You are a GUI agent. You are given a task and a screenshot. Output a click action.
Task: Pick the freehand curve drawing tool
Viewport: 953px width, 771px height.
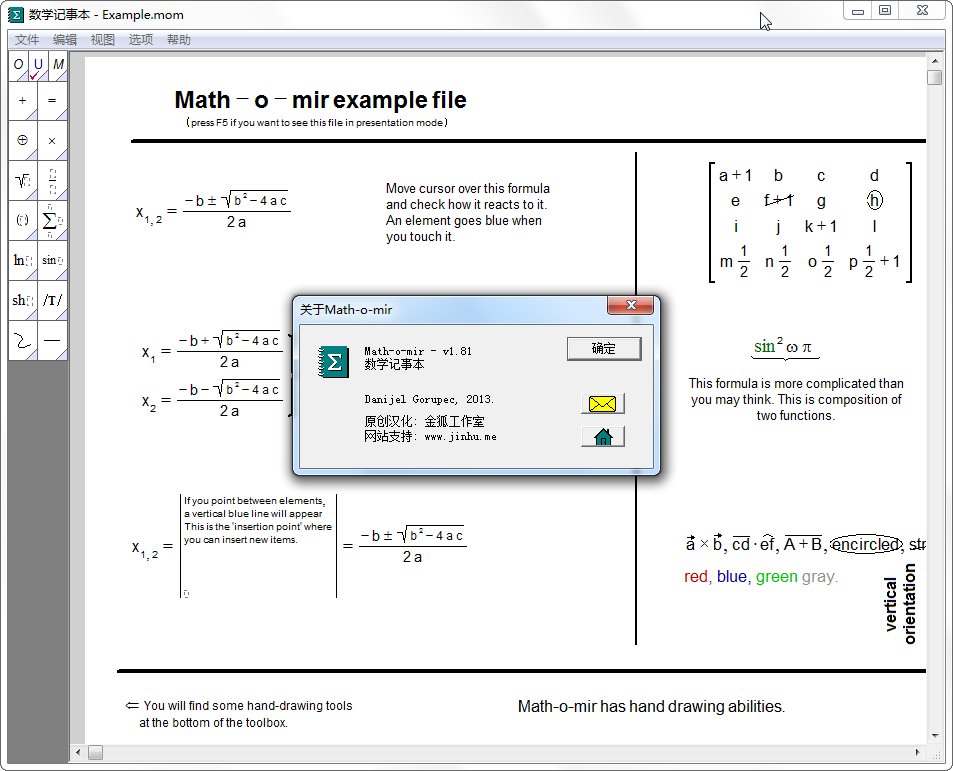22,340
